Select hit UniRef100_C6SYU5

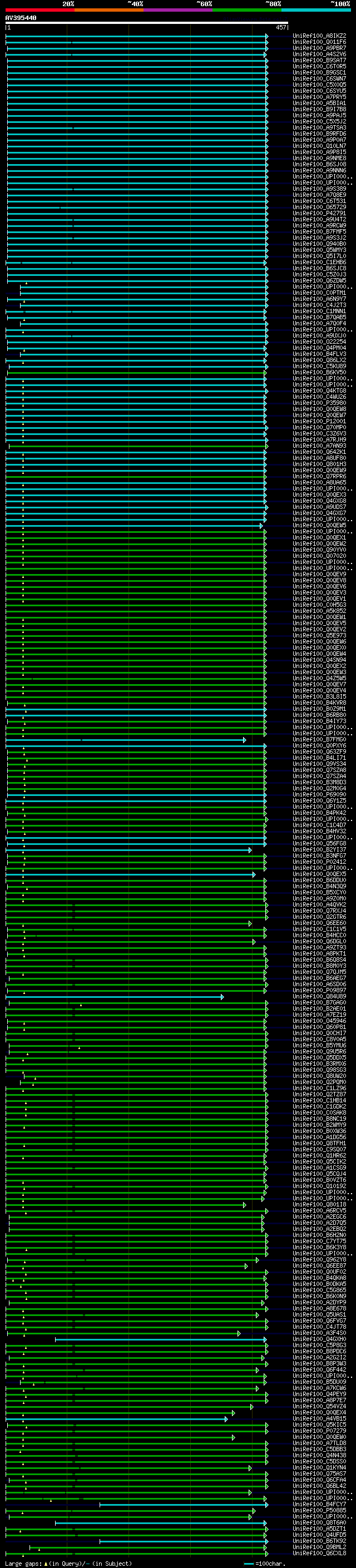319,91
